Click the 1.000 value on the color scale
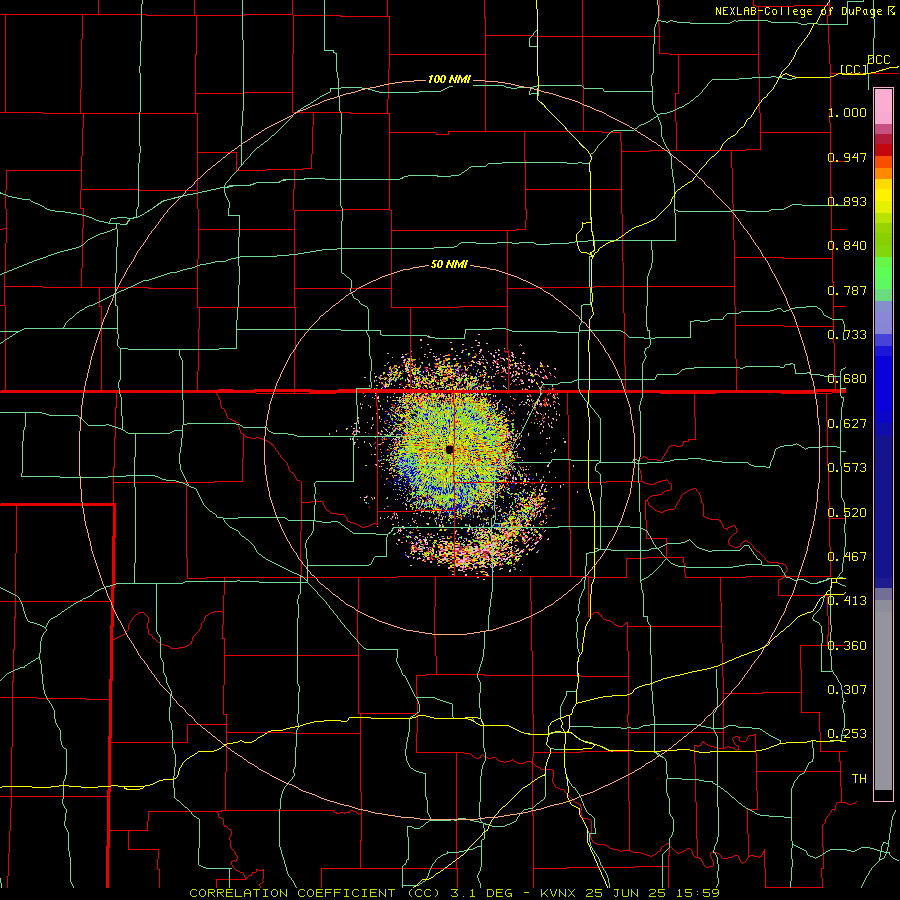900x900 pixels. click(847, 112)
